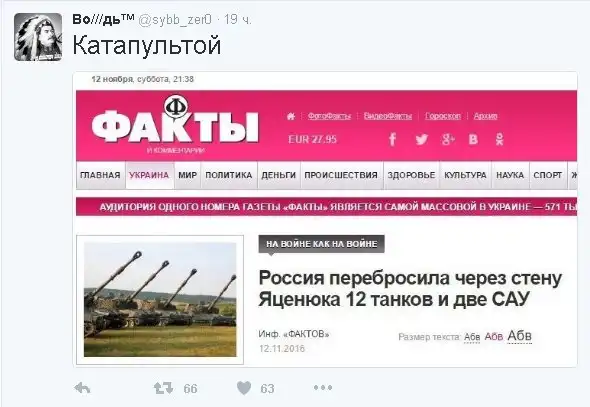This screenshot has width=590, height=407.
Task: Click the home icon in header
Action: pos(291,116)
